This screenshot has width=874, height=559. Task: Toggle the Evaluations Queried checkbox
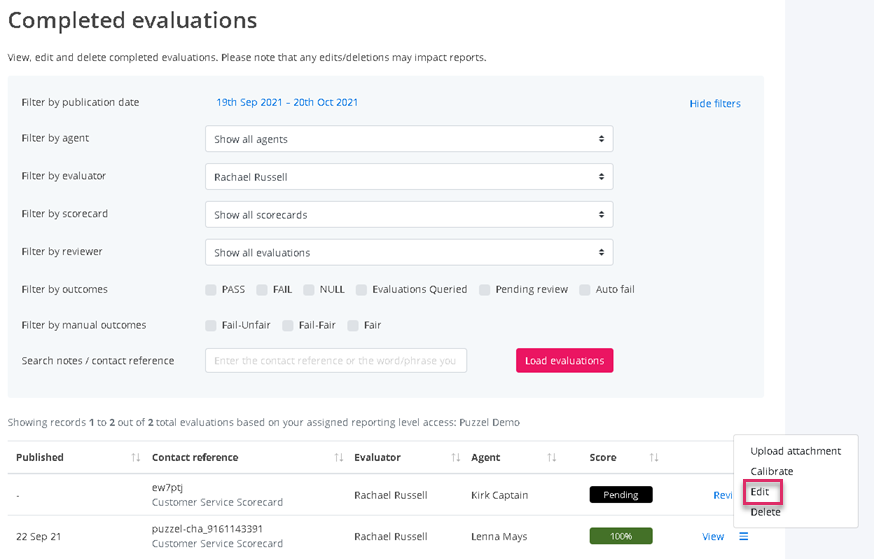click(x=361, y=290)
